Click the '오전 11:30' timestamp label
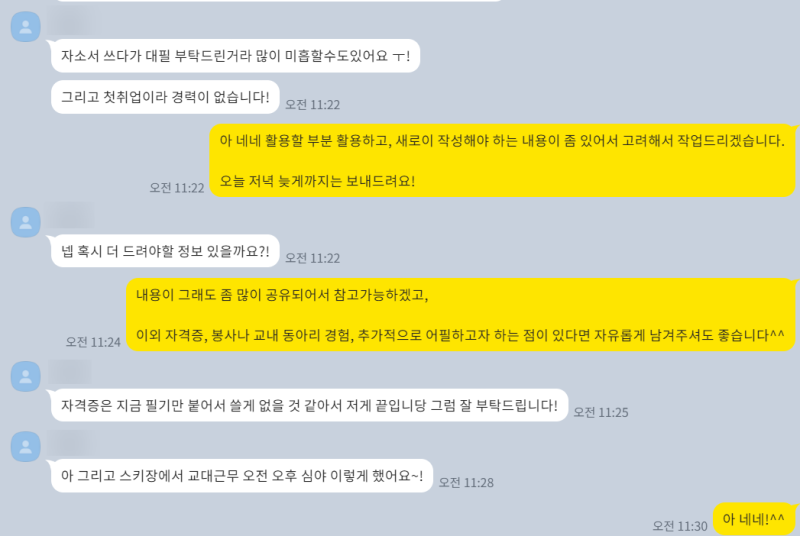800x536 pixels. [x=680, y=526]
